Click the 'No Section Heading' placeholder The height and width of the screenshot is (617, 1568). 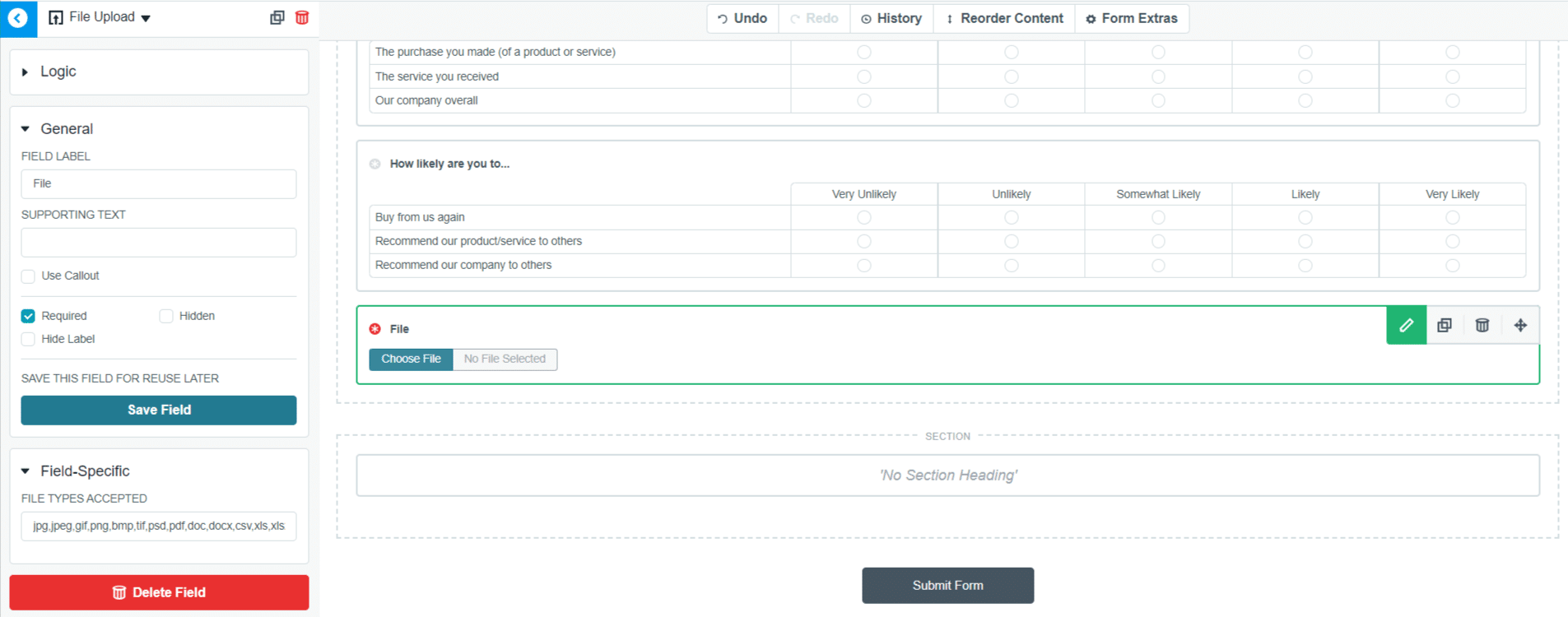click(x=947, y=476)
